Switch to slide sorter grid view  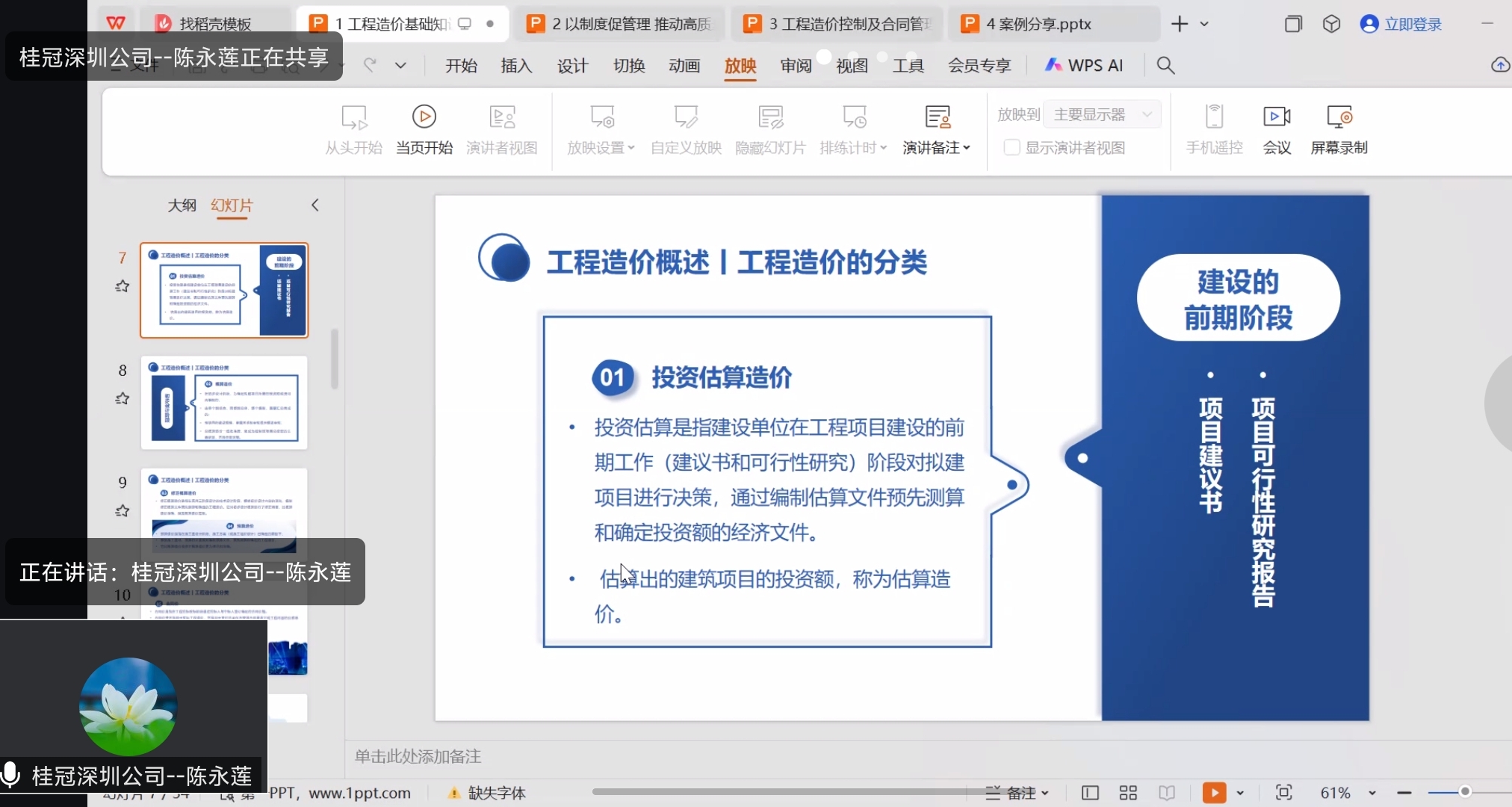pyautogui.click(x=1128, y=793)
